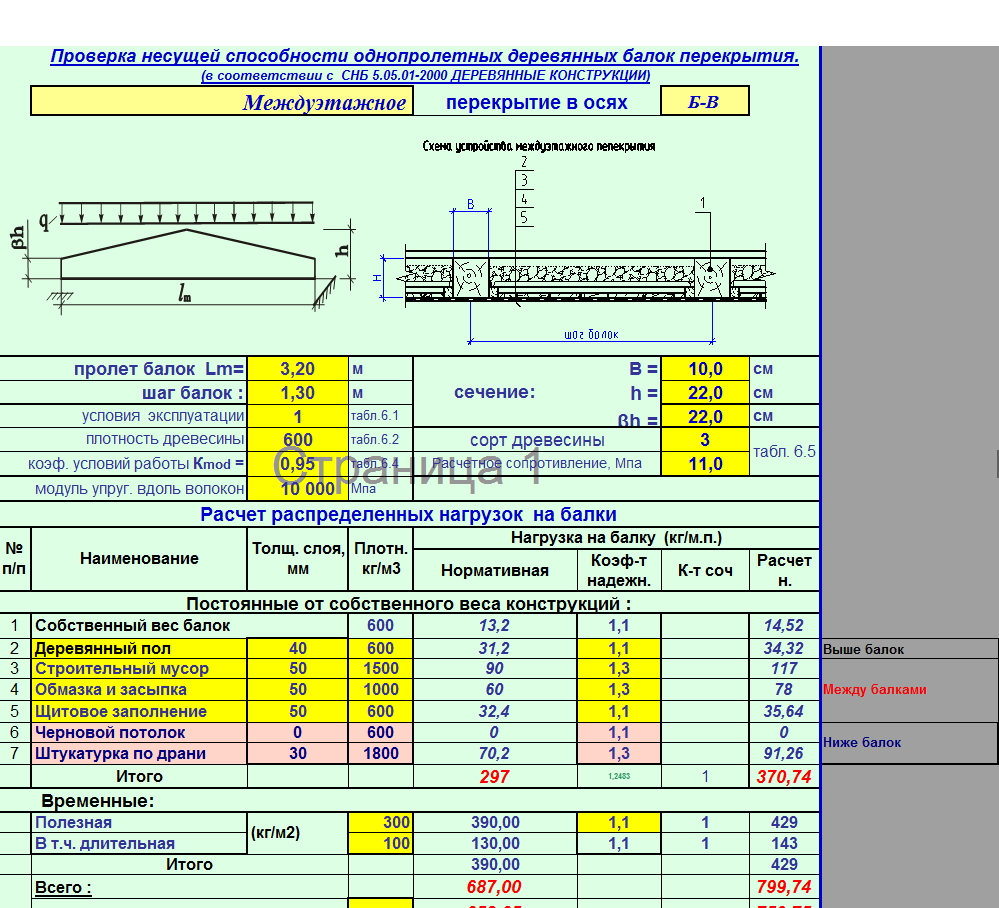Select the wood density value 600
Viewport: 999px width, 908px height.
tap(298, 440)
